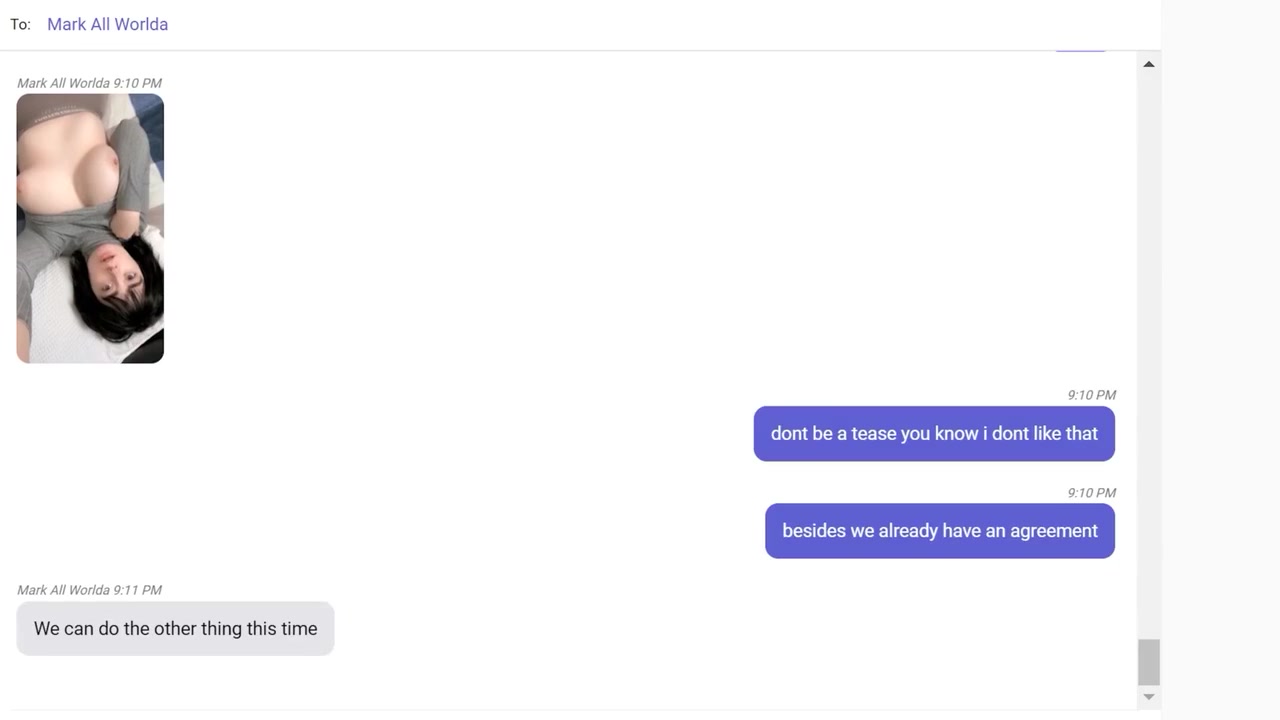
Task: Open the received image attachment thumbnail
Action: pyautogui.click(x=90, y=228)
